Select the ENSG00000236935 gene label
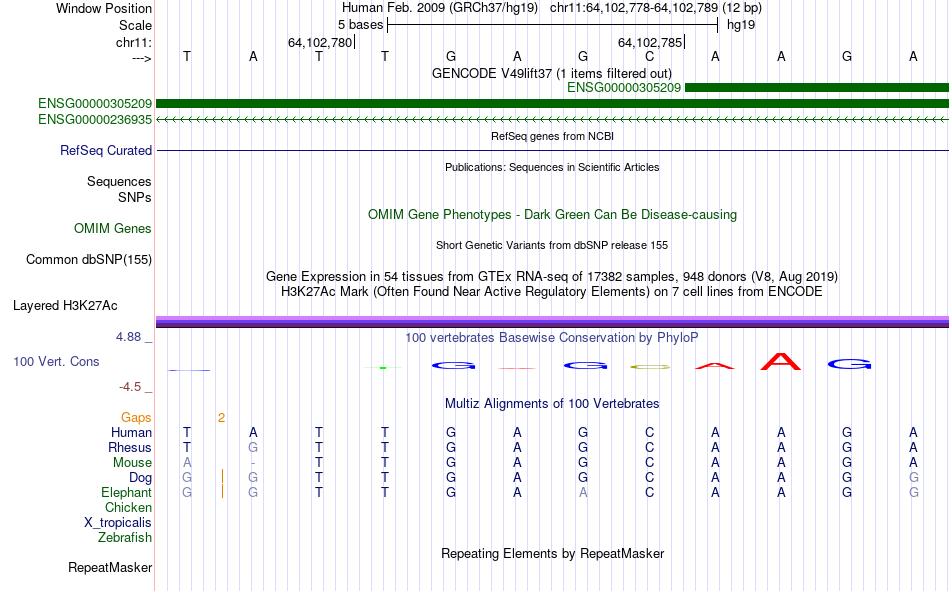 (95, 119)
